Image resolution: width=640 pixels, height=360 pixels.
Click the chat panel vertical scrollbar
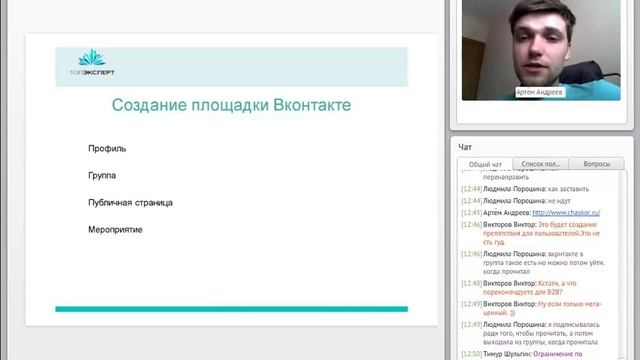pyautogui.click(x=623, y=264)
